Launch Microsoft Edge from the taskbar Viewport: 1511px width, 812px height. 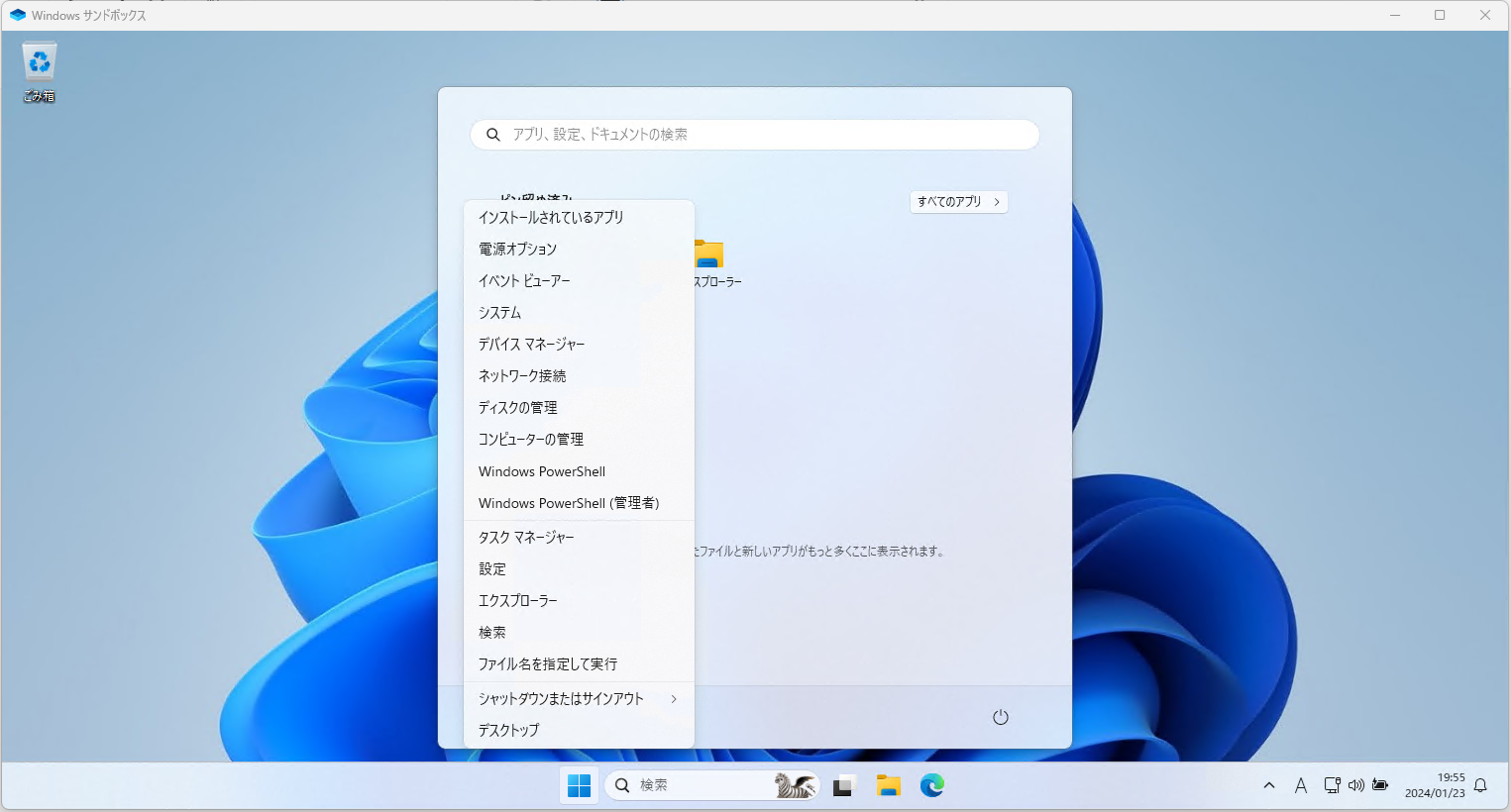tap(932, 785)
